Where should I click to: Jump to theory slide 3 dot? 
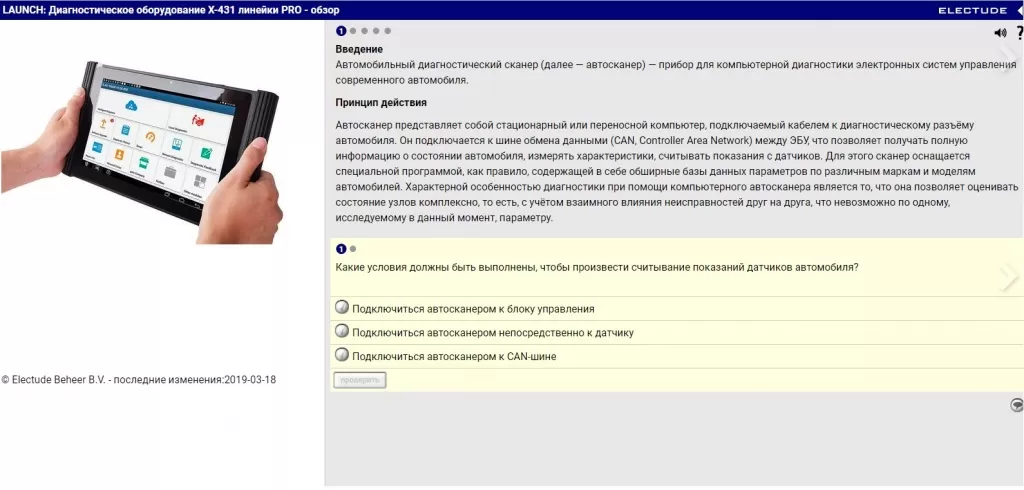[364, 31]
